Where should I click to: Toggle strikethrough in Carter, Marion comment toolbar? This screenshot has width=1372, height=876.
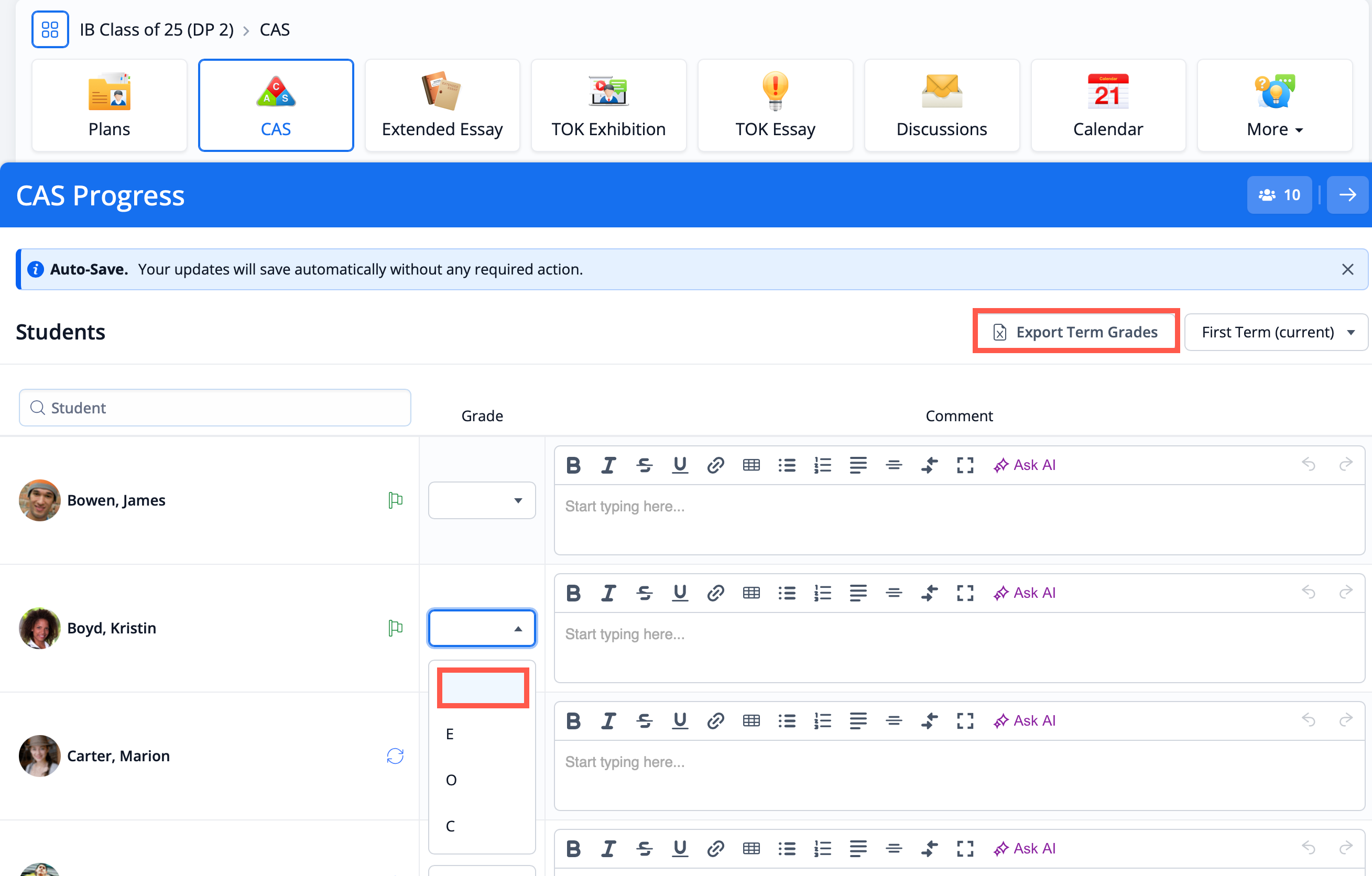tap(645, 721)
